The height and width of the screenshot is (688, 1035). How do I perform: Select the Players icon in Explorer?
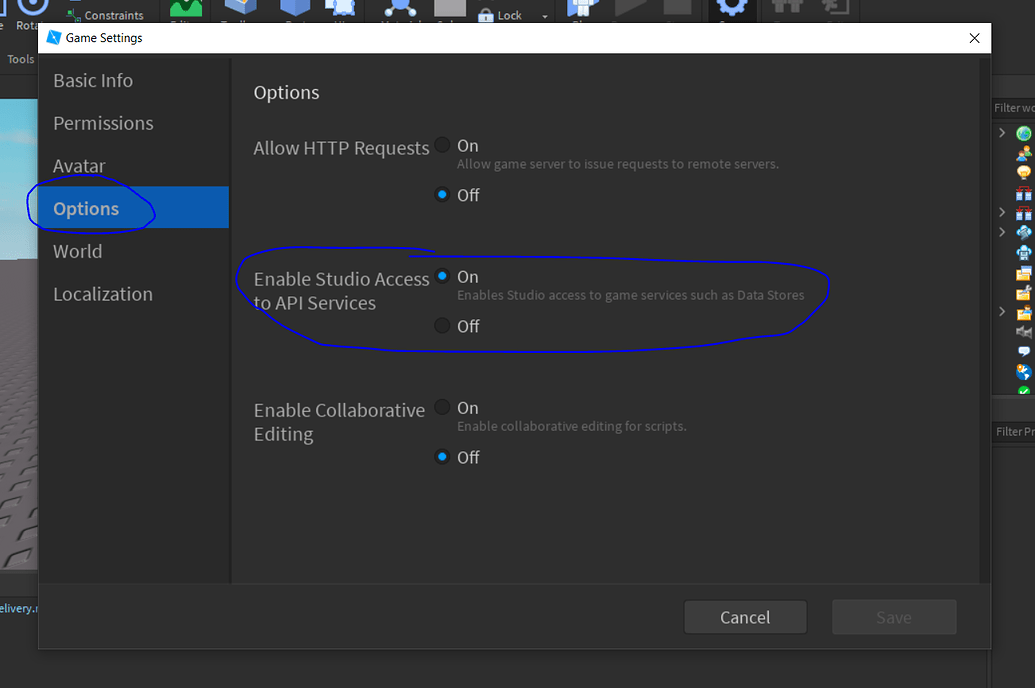coord(1024,154)
